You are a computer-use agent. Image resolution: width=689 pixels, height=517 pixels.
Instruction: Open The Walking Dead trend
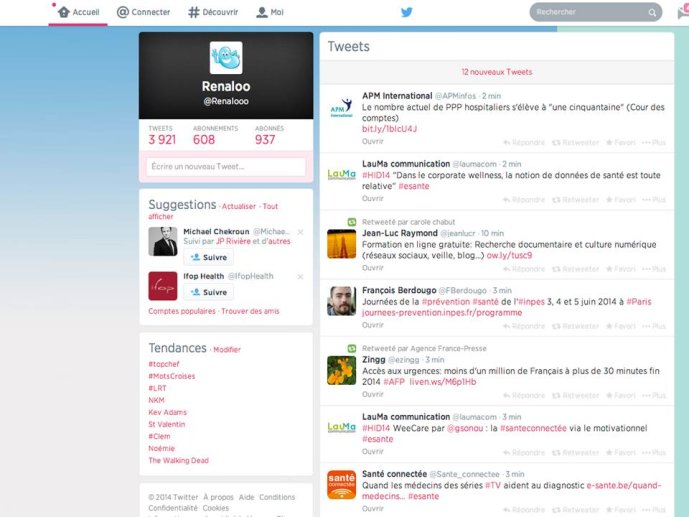[178, 460]
